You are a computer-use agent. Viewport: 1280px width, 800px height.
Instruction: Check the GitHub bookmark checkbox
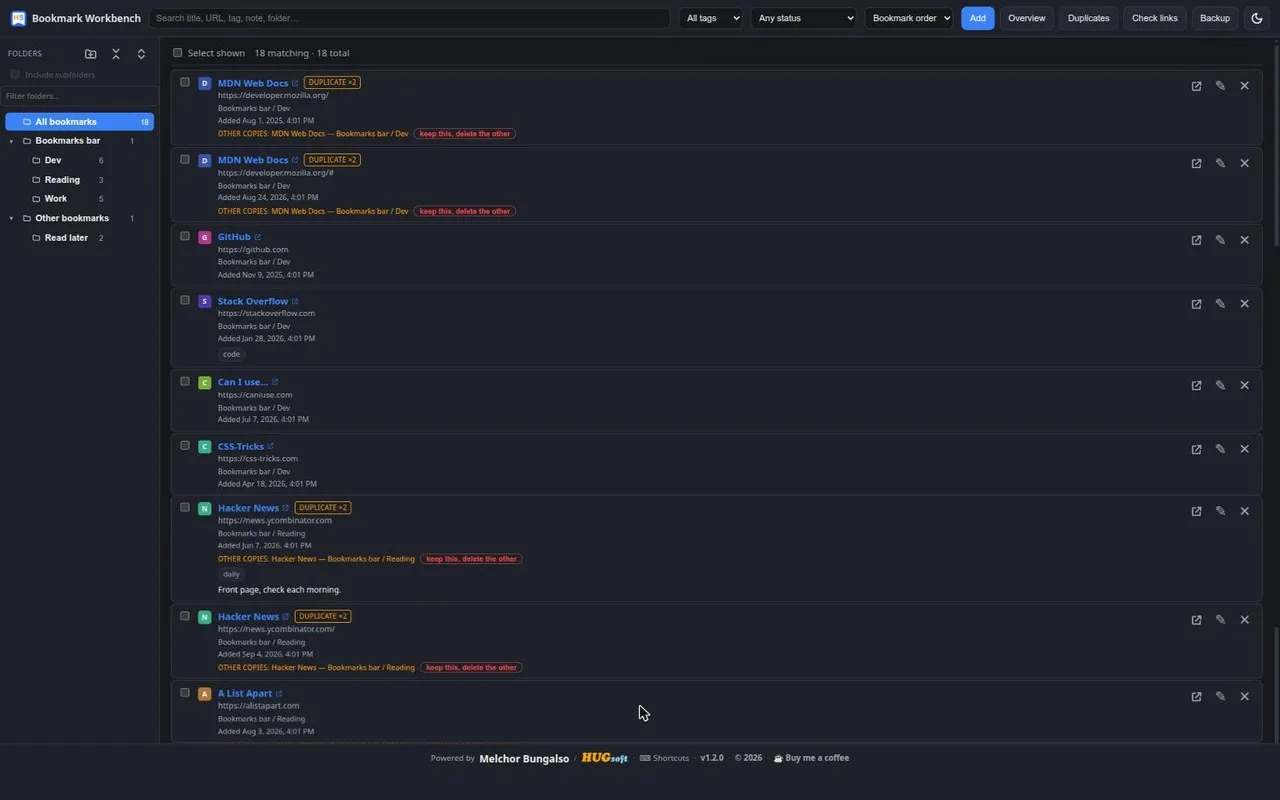(185, 236)
